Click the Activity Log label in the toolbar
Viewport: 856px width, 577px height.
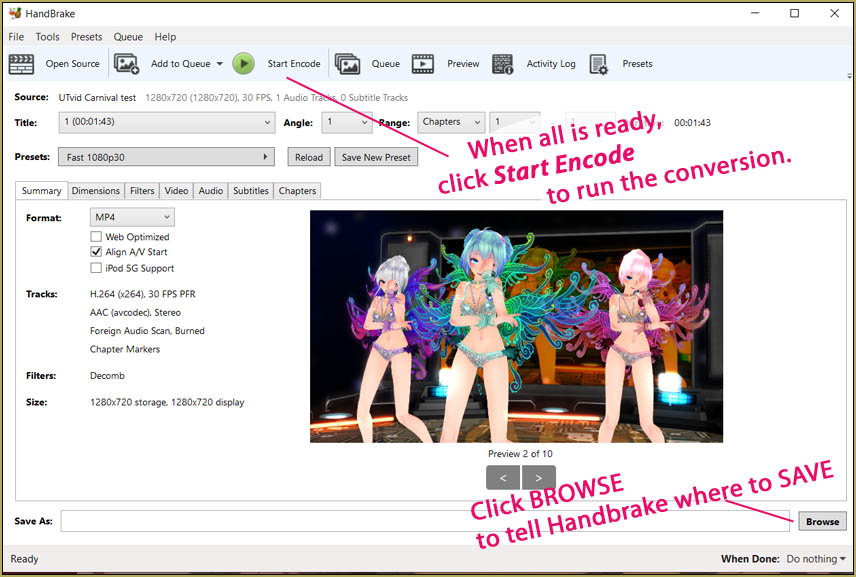[551, 64]
